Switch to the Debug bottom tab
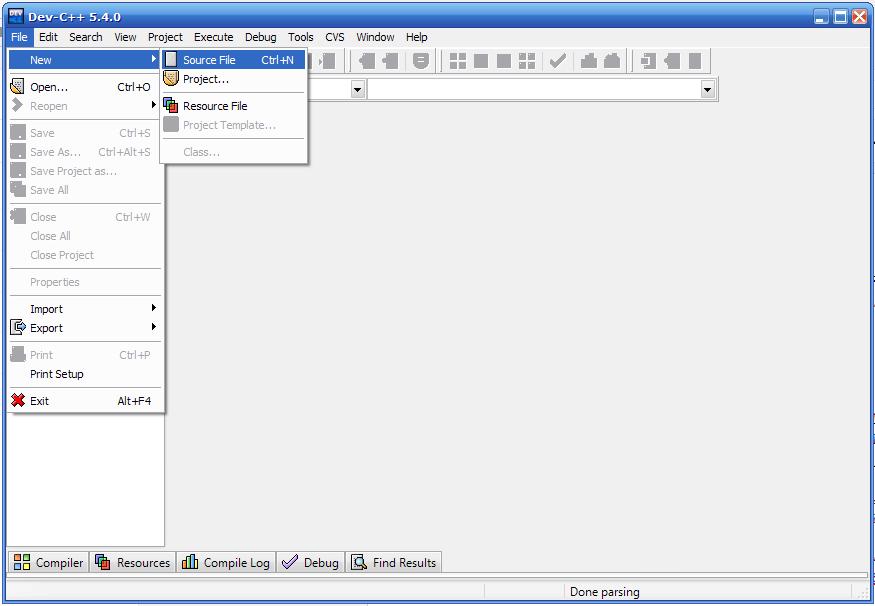The height and width of the screenshot is (606, 875). tap(310, 562)
